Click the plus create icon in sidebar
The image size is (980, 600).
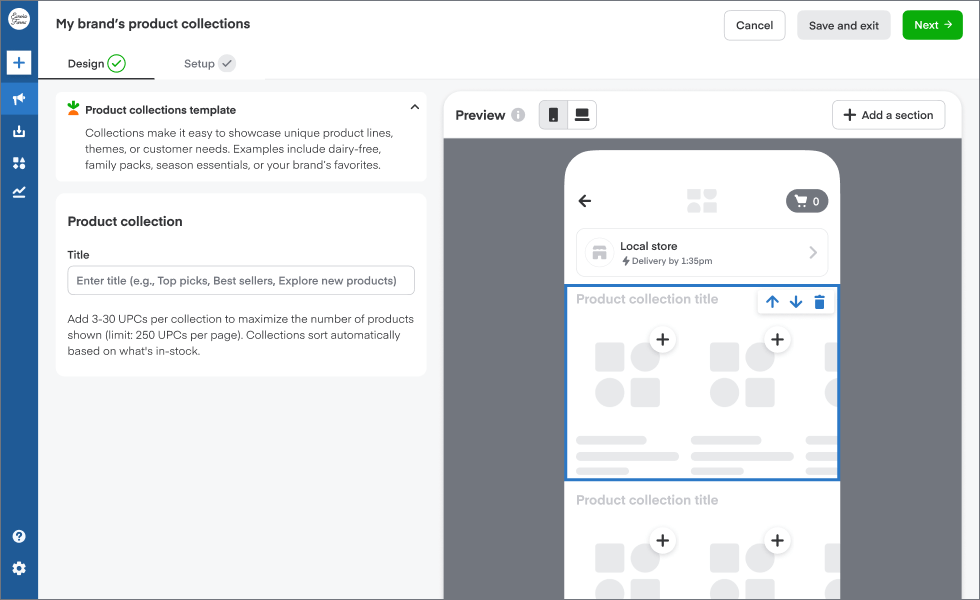click(18, 62)
